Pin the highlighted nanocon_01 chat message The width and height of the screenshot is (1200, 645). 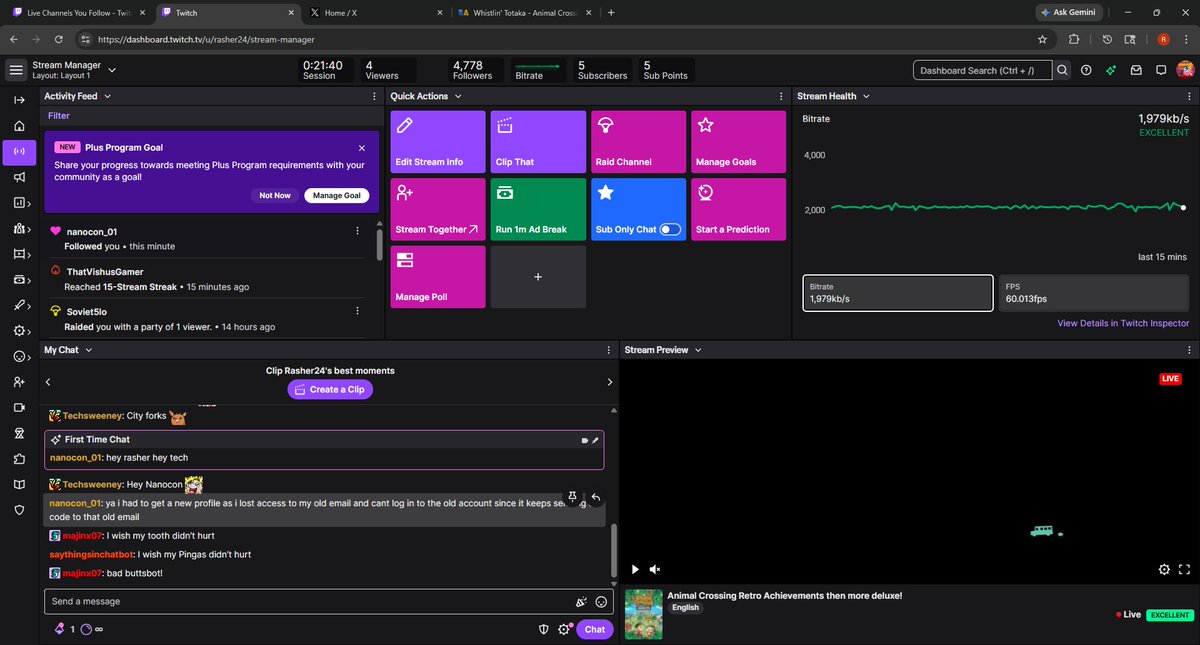click(573, 496)
